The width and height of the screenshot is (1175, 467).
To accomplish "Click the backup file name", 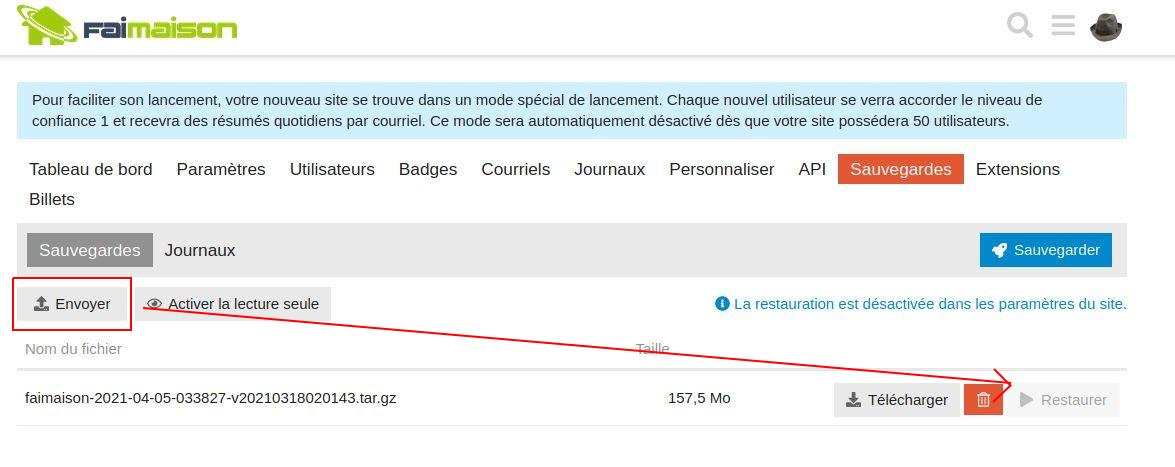I will click(211, 398).
